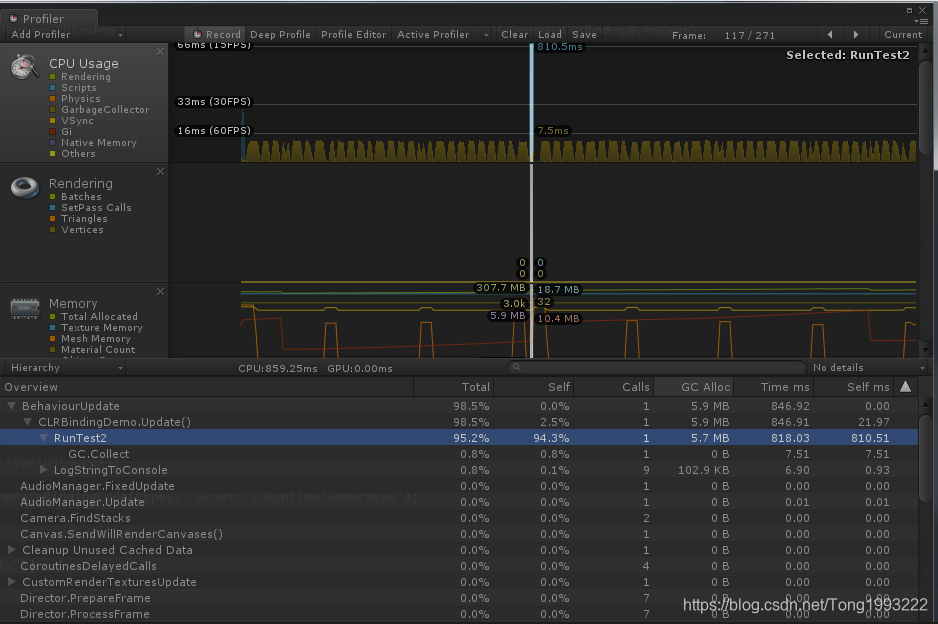
Task: Sort by Self column header
Action: (x=534, y=387)
